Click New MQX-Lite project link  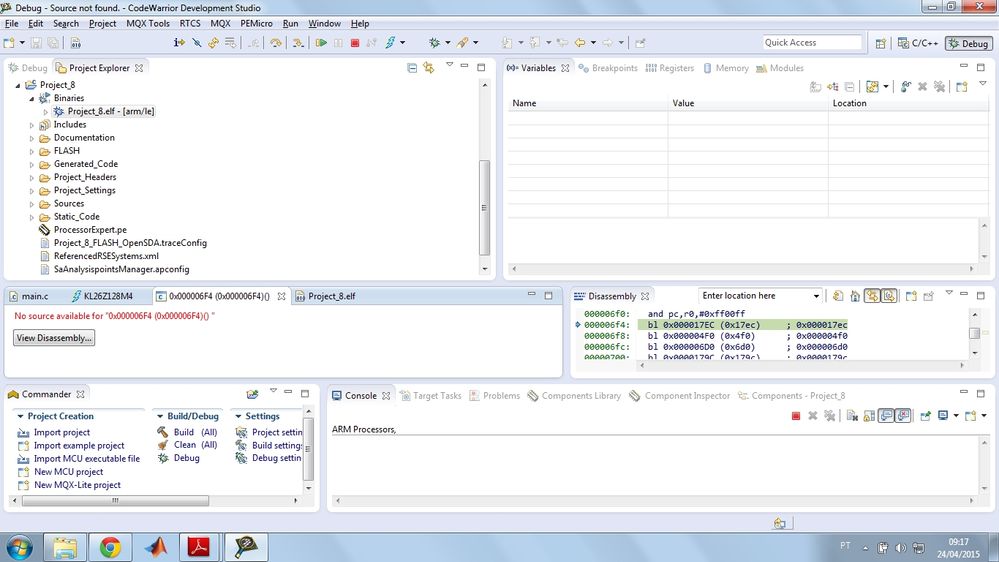pyautogui.click(x=77, y=485)
